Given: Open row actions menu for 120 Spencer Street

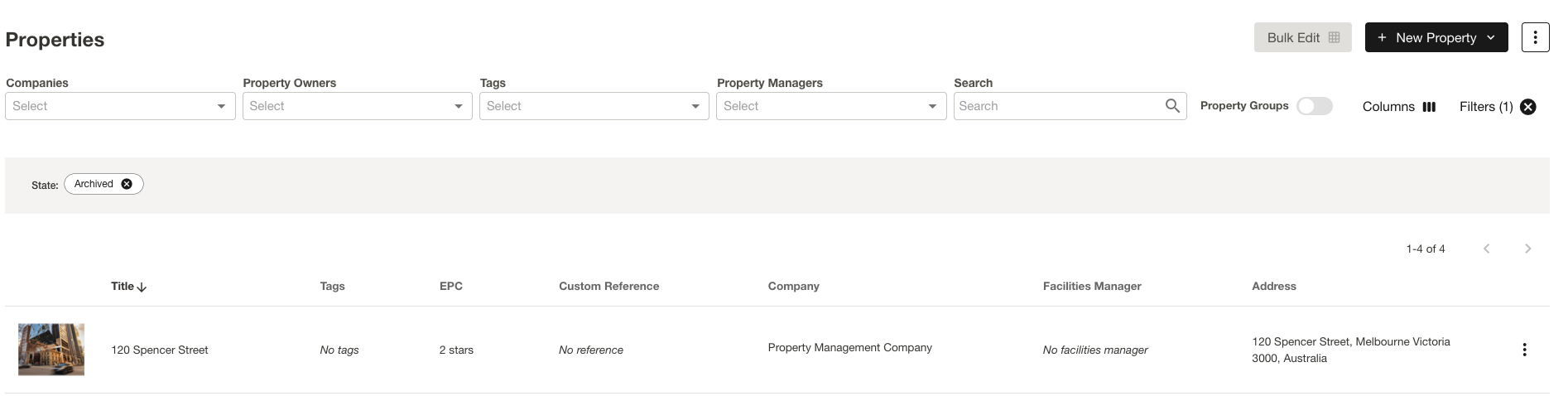Looking at the screenshot, I should 1524,350.
